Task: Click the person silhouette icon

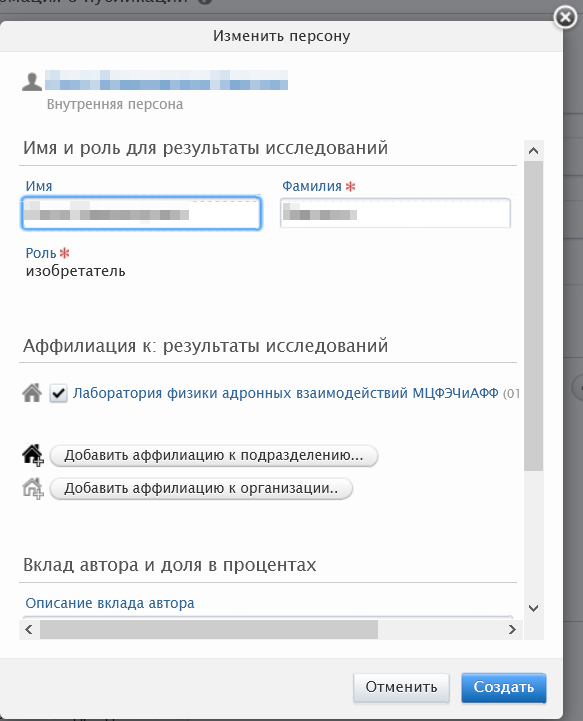Action: tap(32, 82)
